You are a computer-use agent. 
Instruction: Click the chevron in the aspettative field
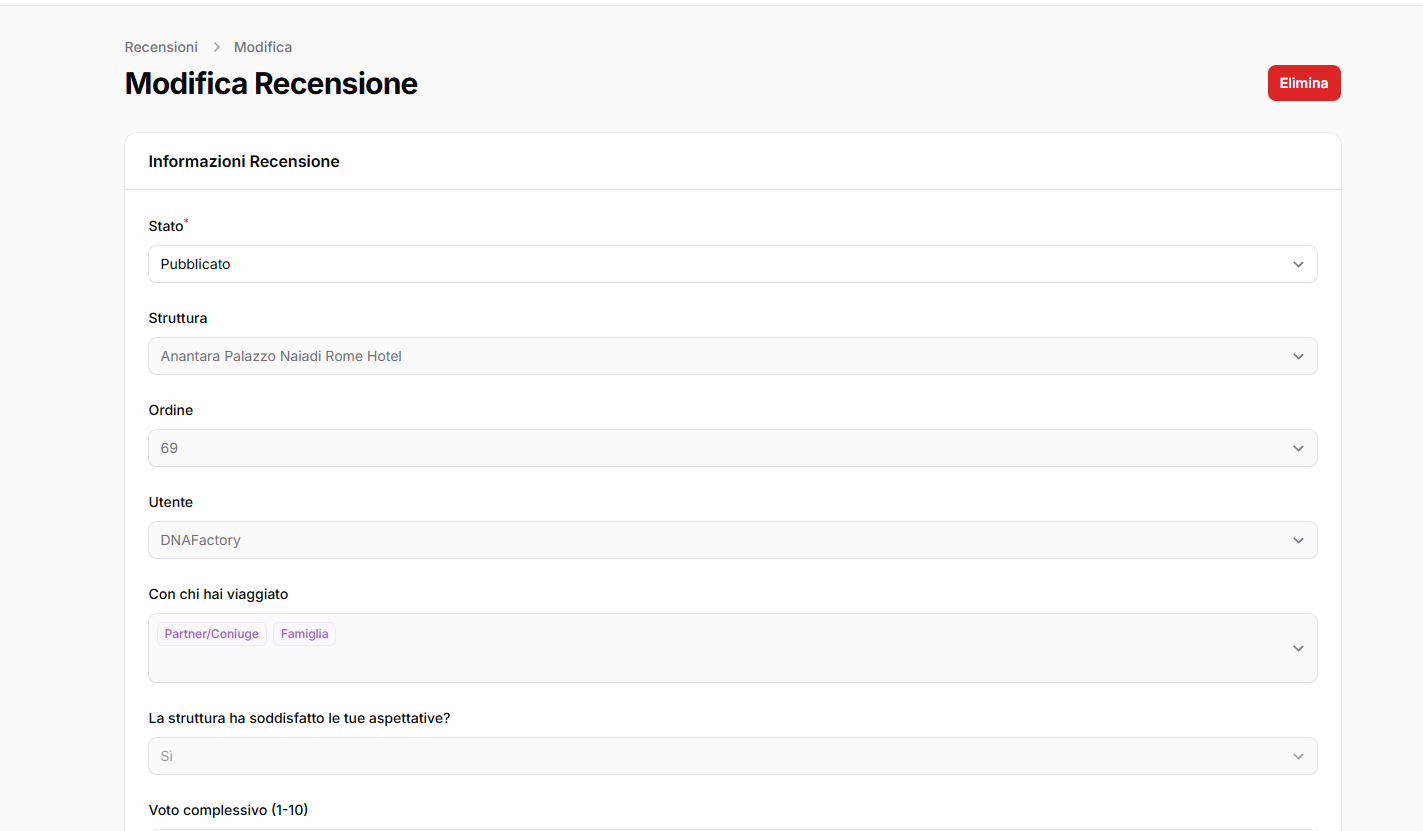tap(1298, 757)
